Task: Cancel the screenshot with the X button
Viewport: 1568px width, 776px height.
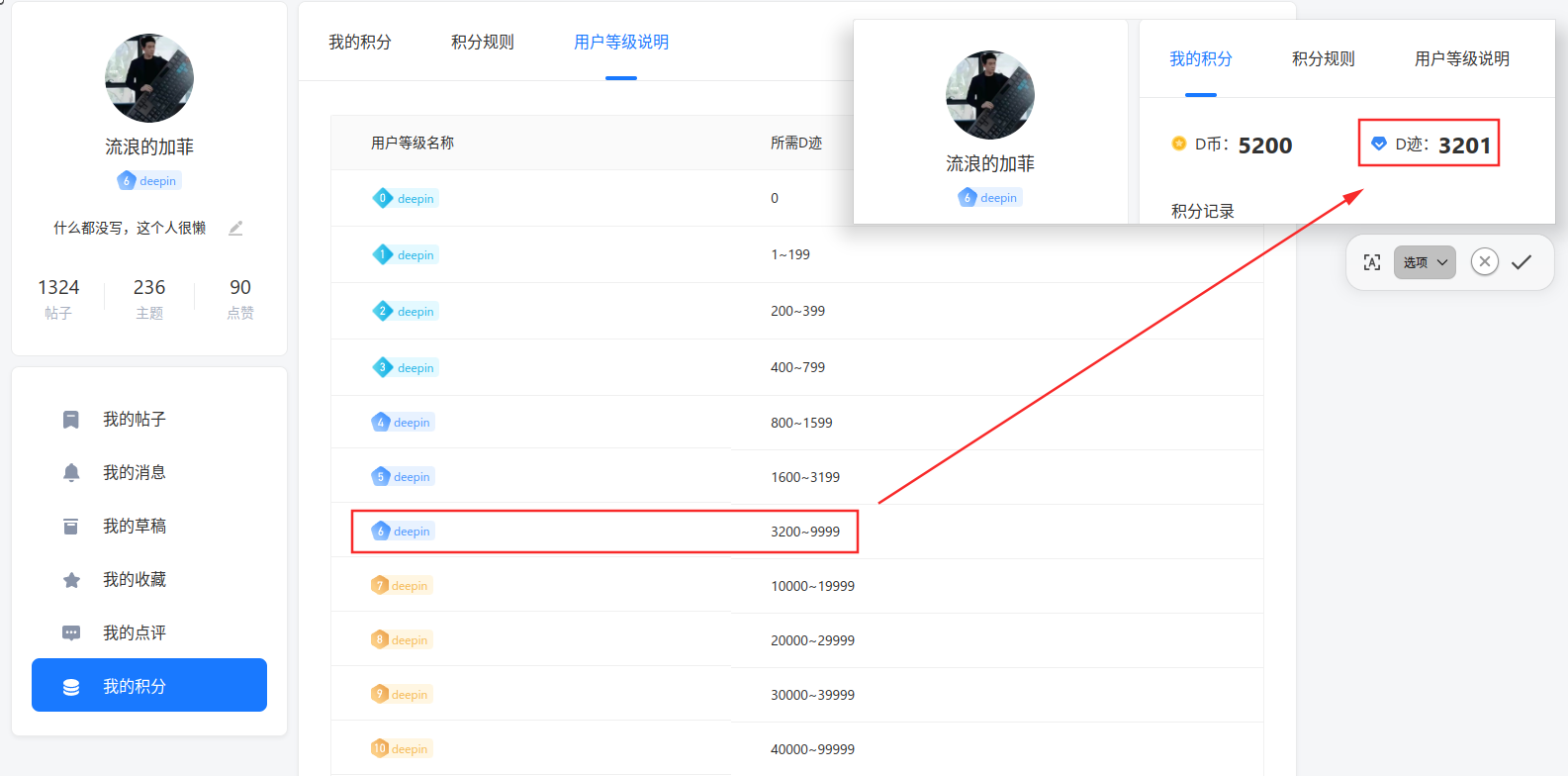Action: click(x=1485, y=262)
